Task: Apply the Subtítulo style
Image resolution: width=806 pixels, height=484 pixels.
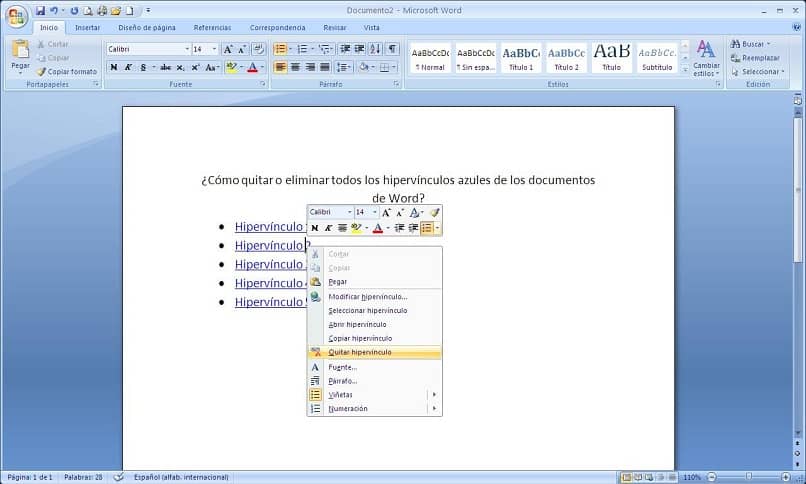Action: pos(657,58)
